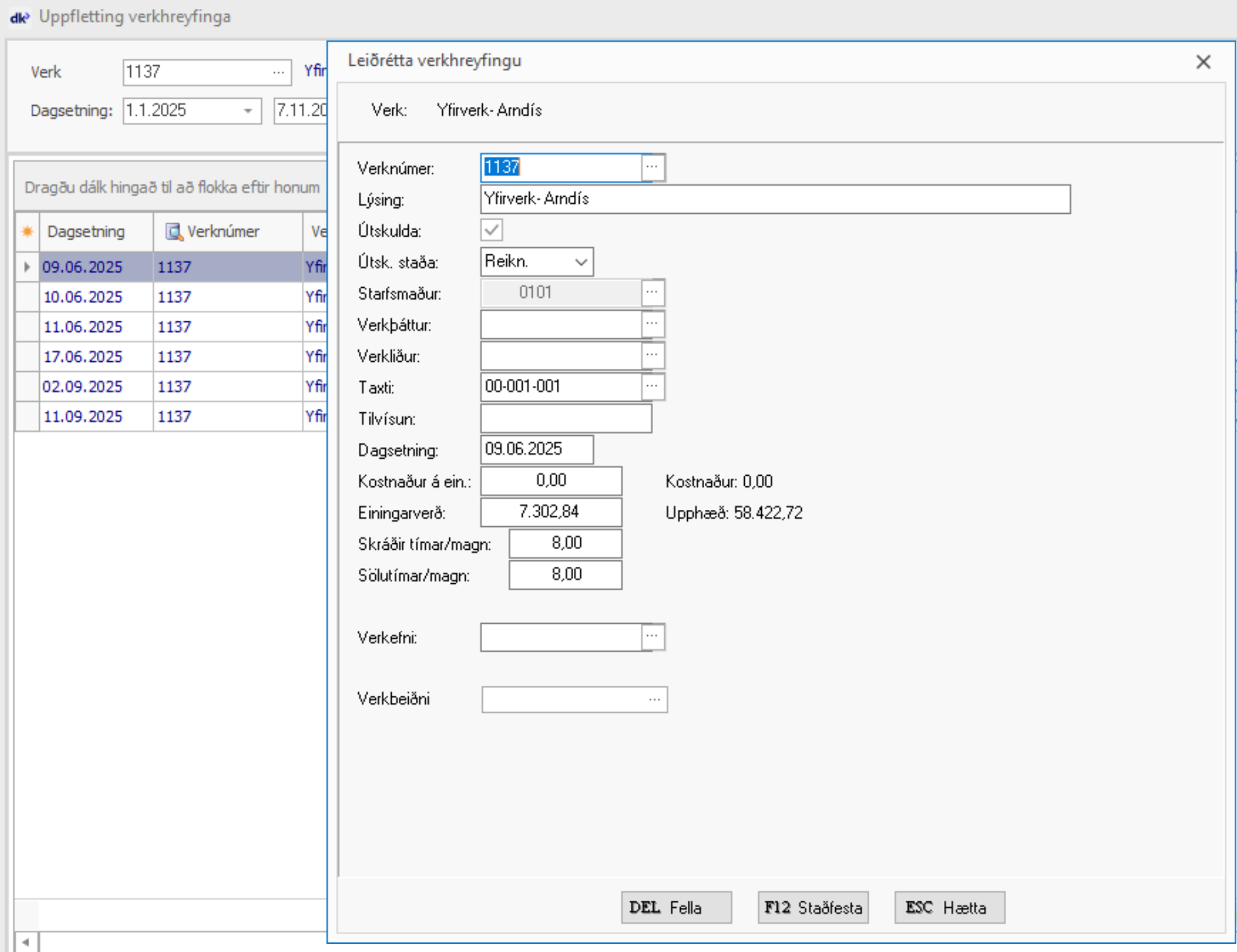
Task: Click the ESC Hætta button
Action: click(948, 908)
